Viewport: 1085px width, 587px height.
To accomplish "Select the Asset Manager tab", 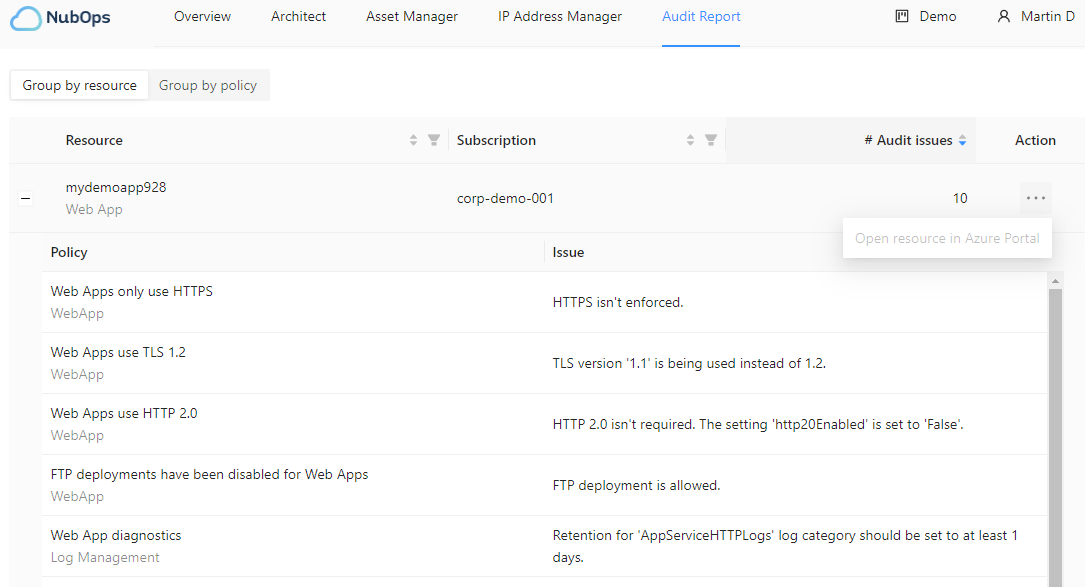I will click(x=411, y=16).
